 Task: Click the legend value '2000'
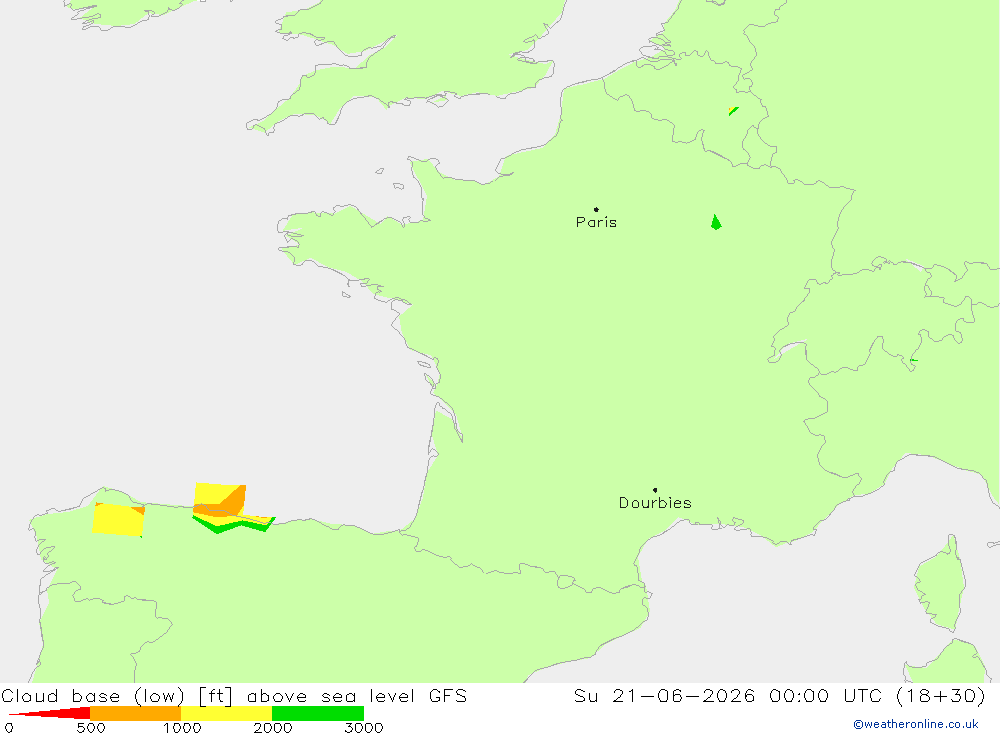273,727
